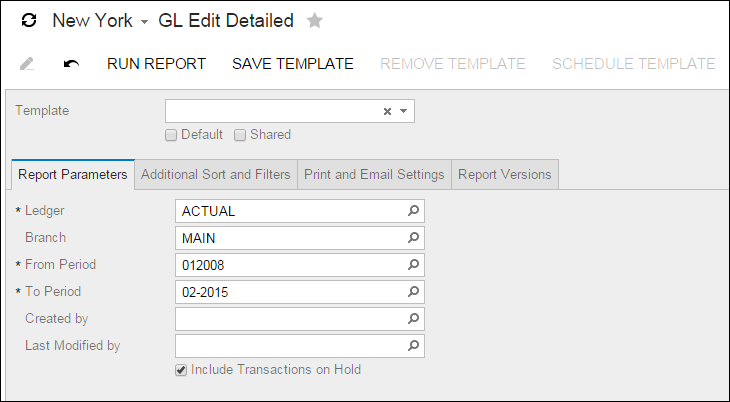Screen dimensions: 730x402
Task: Open the Print and Email Settings tab
Action: coord(374,174)
